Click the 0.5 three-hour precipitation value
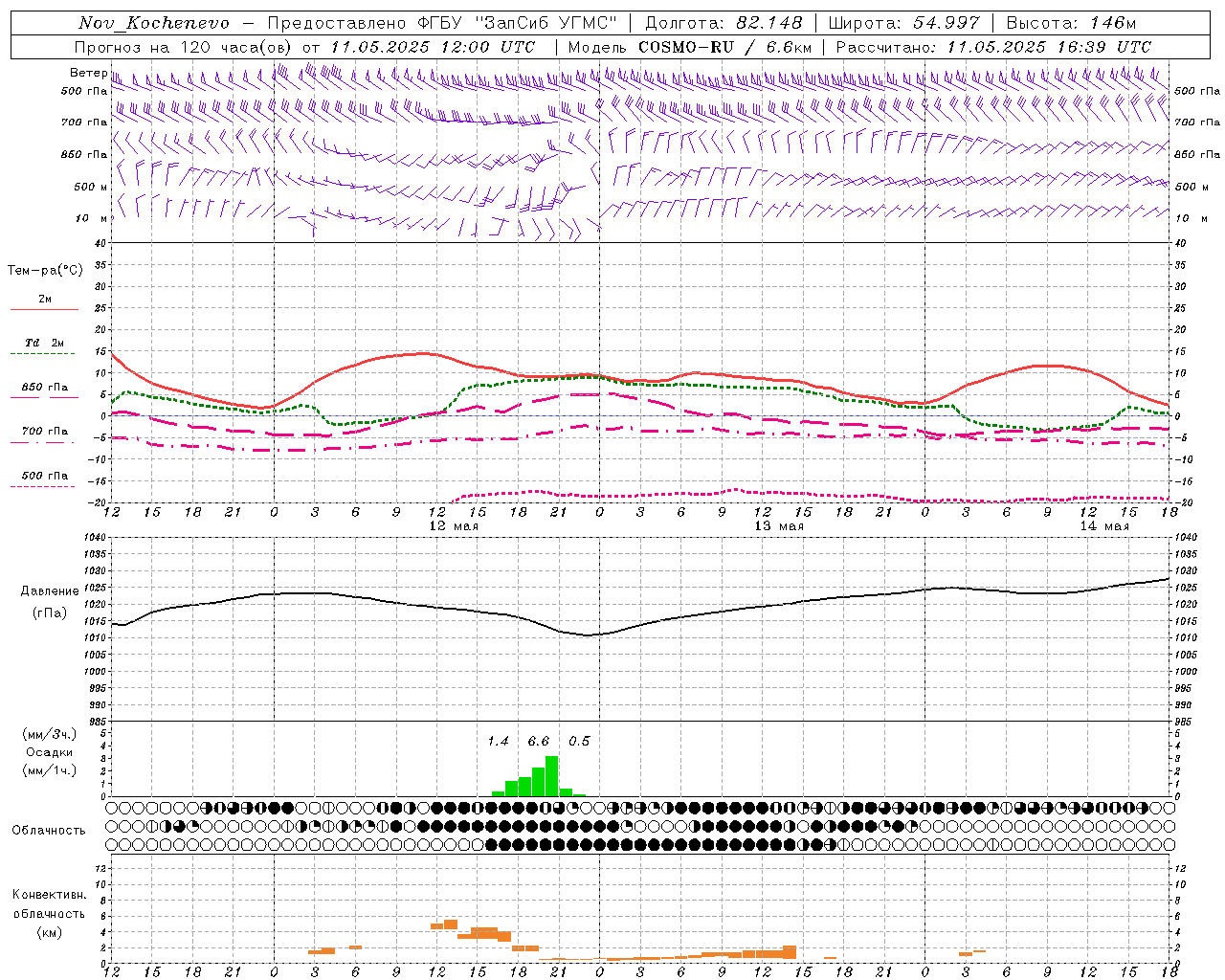The width and height of the screenshot is (1225, 980). point(579,742)
